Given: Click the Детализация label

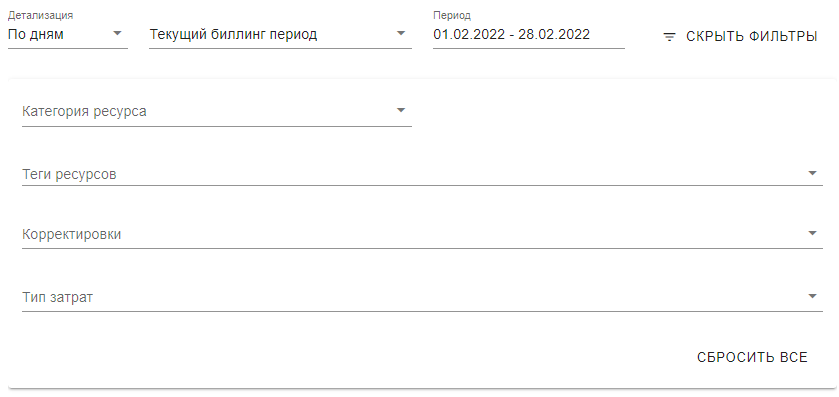Looking at the screenshot, I should 41,15.
